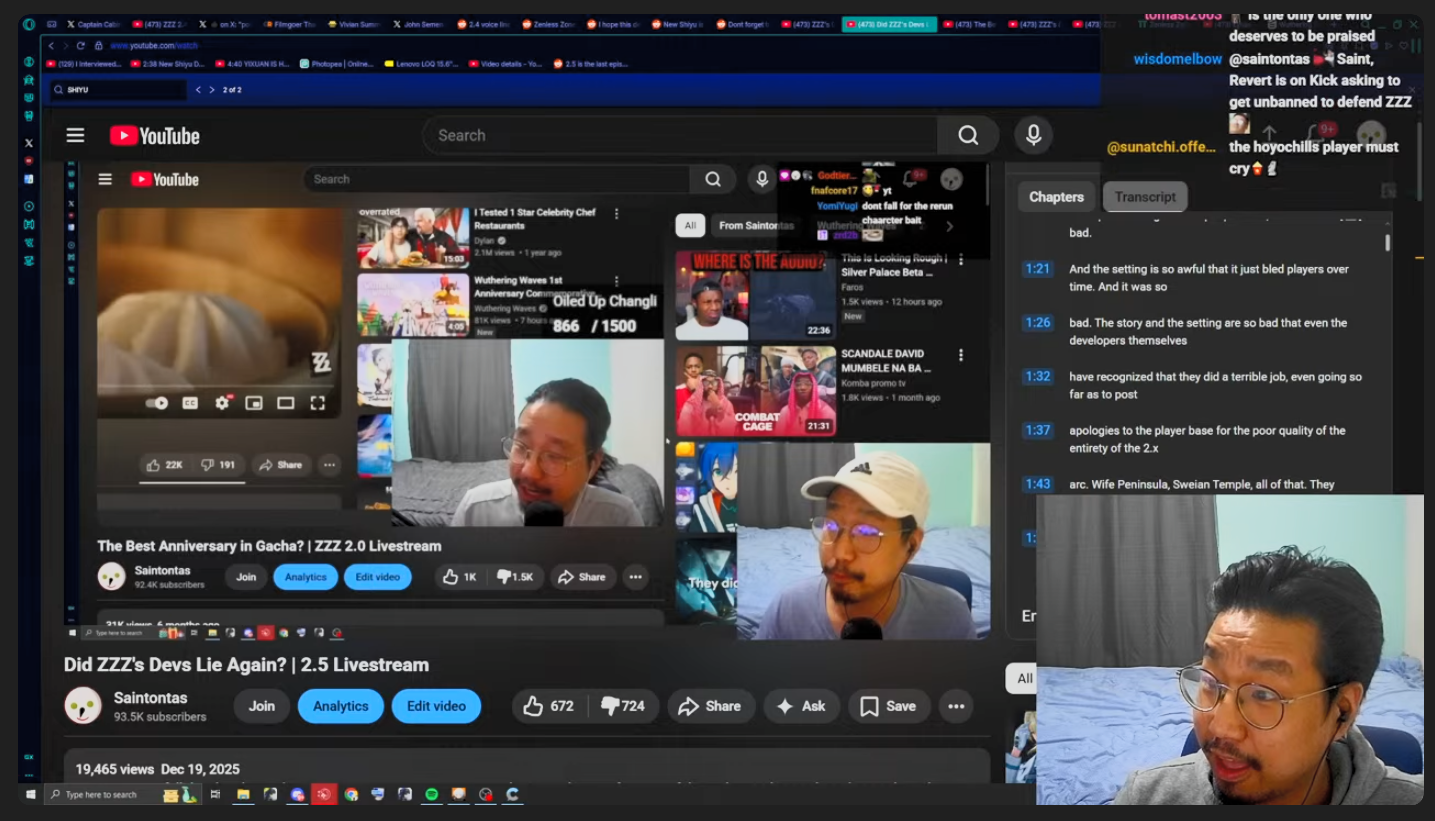
Task: Jump to transcript timestamp 1:21
Action: (1038, 269)
